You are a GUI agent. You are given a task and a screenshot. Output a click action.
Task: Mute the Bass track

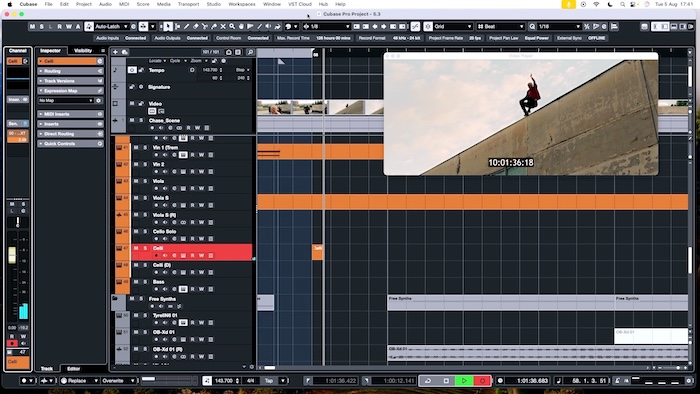pyautogui.click(x=136, y=282)
